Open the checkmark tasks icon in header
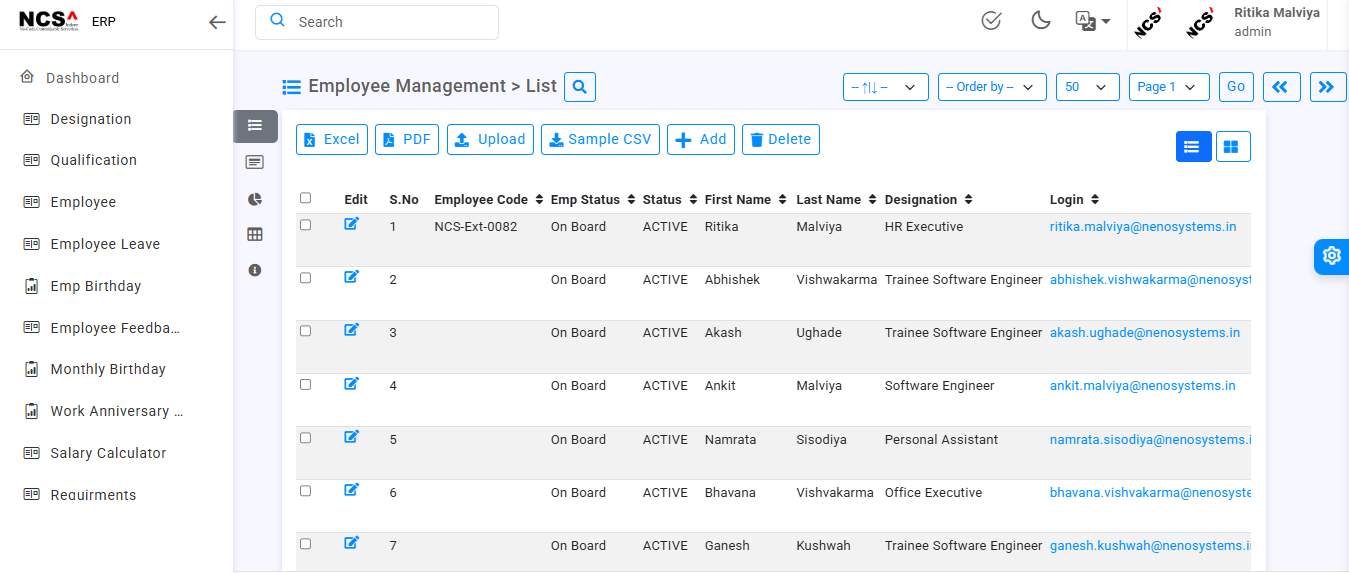Screen dimensions: 1349x573 click(x=991, y=21)
